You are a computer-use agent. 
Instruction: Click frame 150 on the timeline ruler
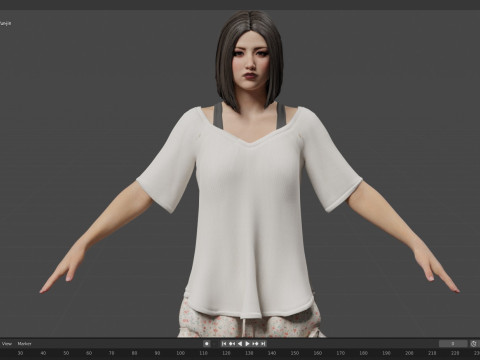[295, 353]
